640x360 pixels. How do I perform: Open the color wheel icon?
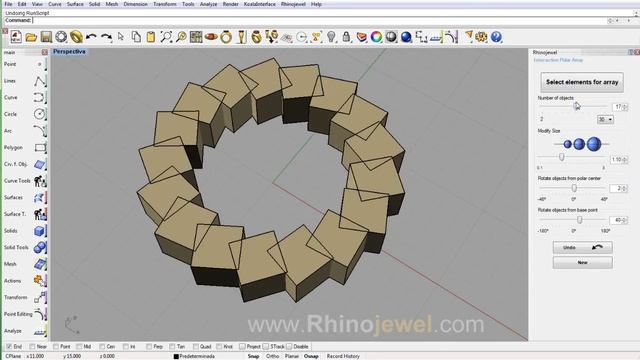(x=376, y=37)
